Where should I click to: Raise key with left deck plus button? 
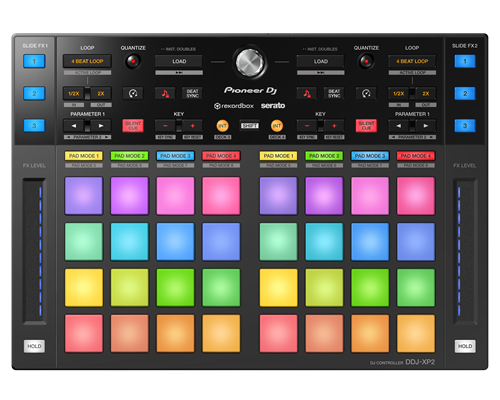[192, 126]
